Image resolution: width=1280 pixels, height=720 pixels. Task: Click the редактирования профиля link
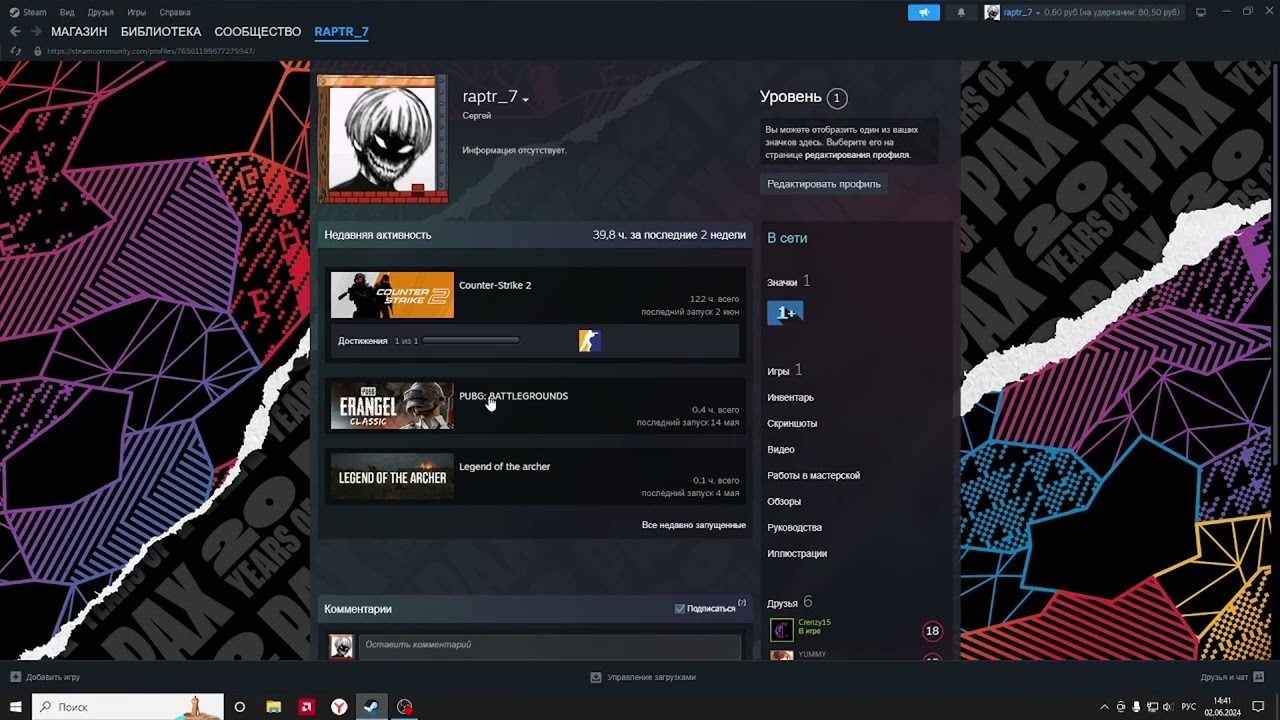coord(857,155)
